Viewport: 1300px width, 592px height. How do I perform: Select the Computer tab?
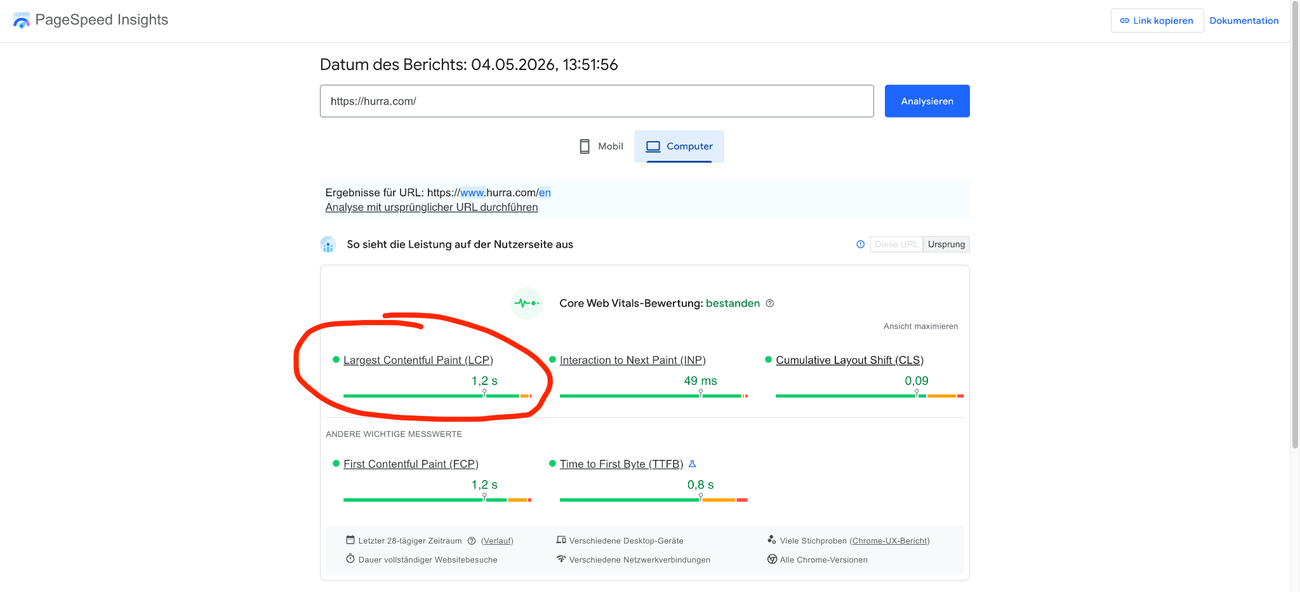[x=679, y=146]
